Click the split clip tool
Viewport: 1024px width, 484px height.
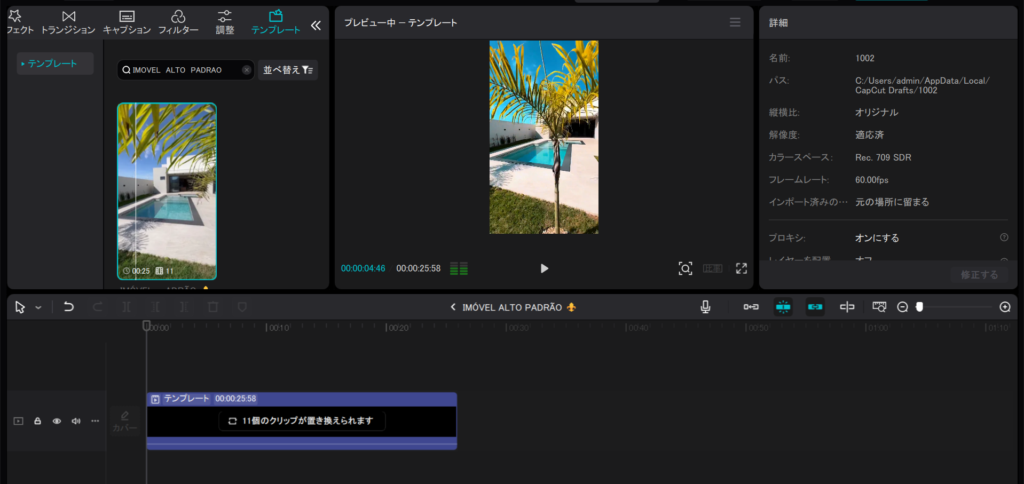pyautogui.click(x=127, y=307)
